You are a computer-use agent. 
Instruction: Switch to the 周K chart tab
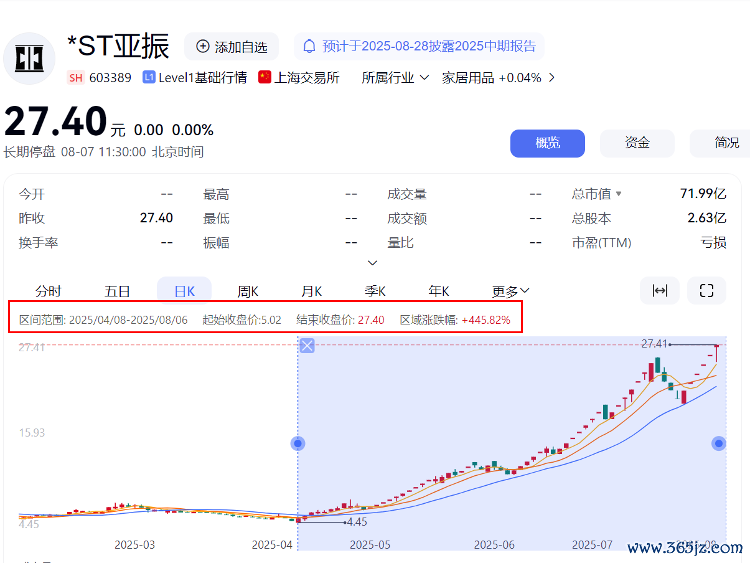(248, 291)
